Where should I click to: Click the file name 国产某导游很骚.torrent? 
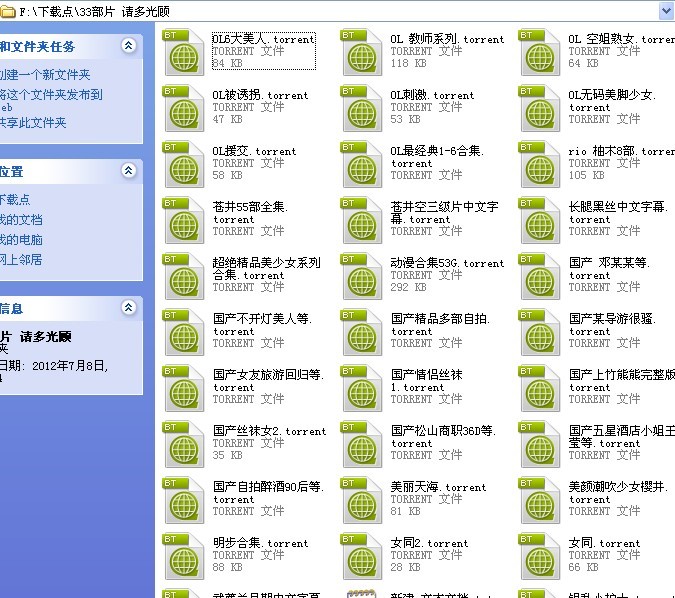[x=612, y=325]
